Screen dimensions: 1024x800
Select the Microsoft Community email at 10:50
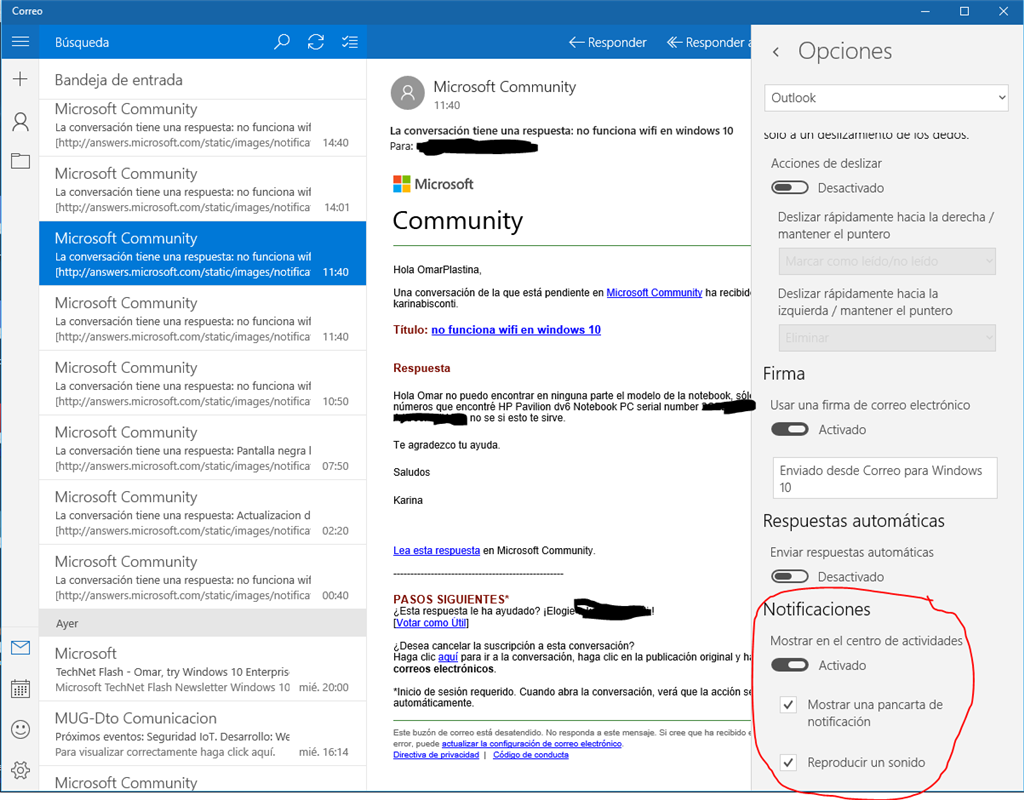(x=202, y=383)
